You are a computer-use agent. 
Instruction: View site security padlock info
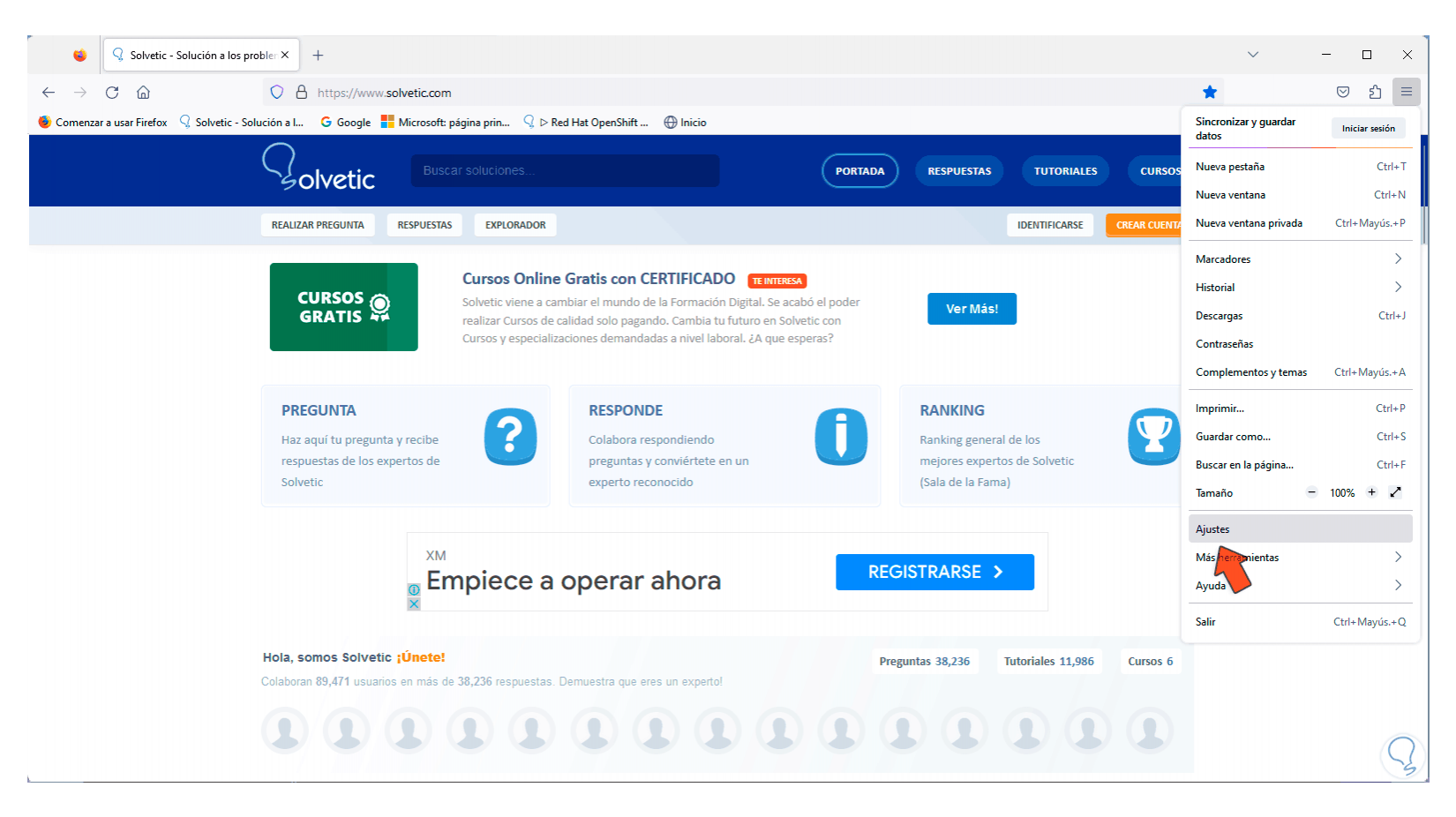coord(302,92)
